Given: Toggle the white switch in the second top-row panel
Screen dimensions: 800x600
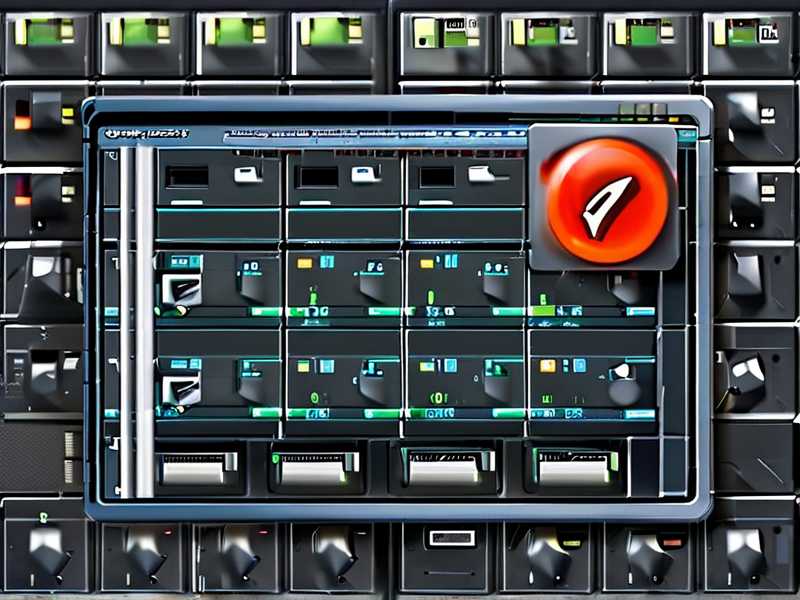Looking at the screenshot, I should (x=364, y=175).
